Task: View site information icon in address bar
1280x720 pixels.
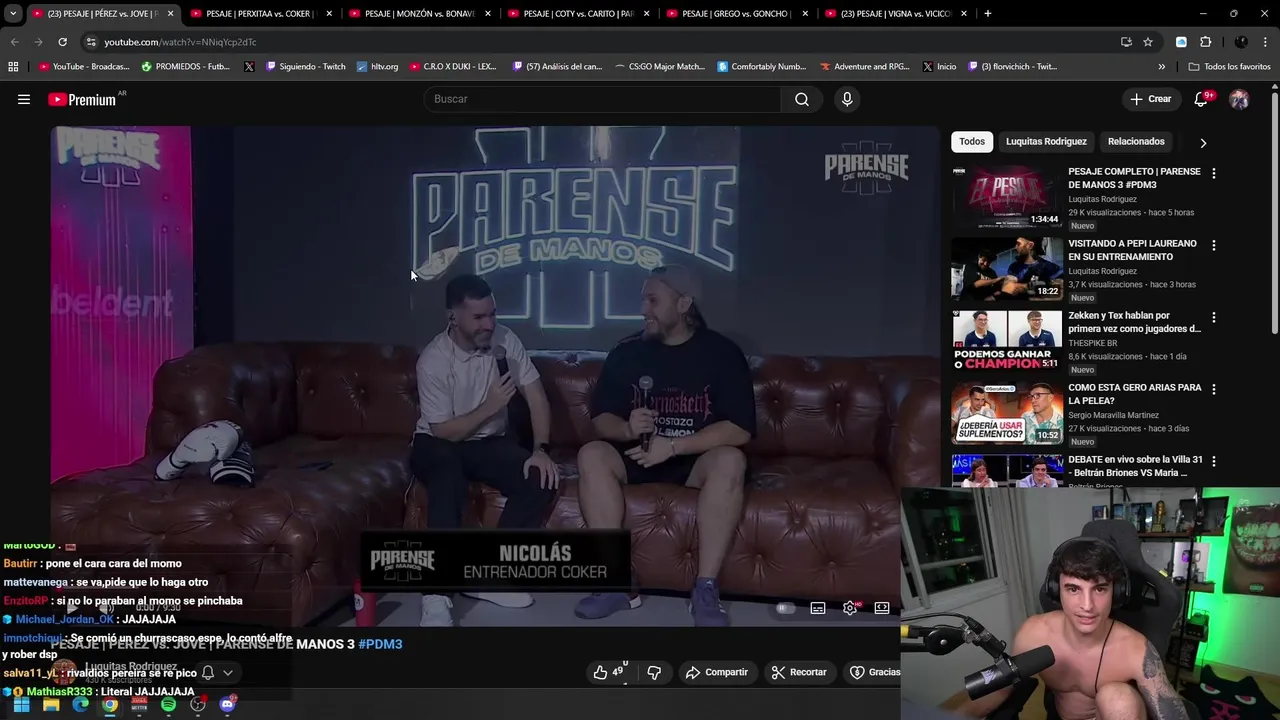Action: [x=91, y=42]
